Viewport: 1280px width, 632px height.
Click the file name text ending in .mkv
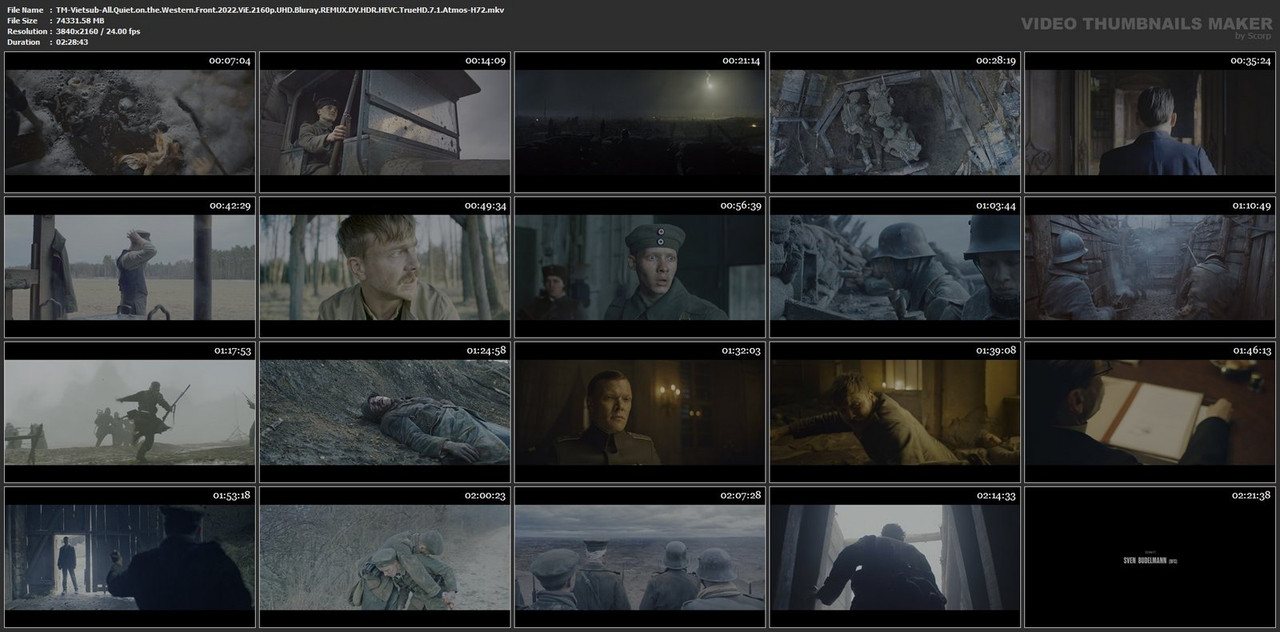[x=280, y=10]
